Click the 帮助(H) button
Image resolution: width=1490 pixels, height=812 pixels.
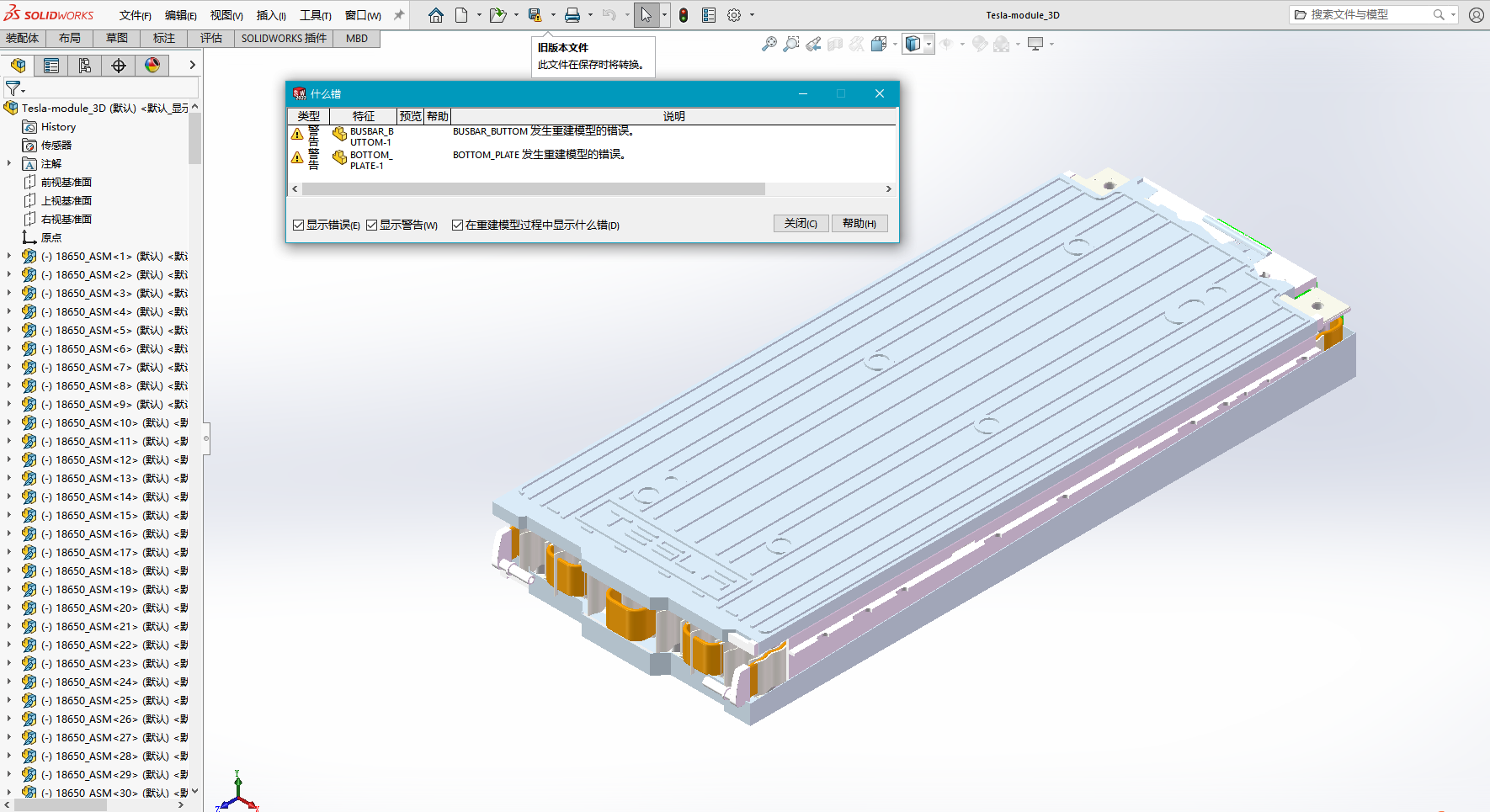click(859, 223)
